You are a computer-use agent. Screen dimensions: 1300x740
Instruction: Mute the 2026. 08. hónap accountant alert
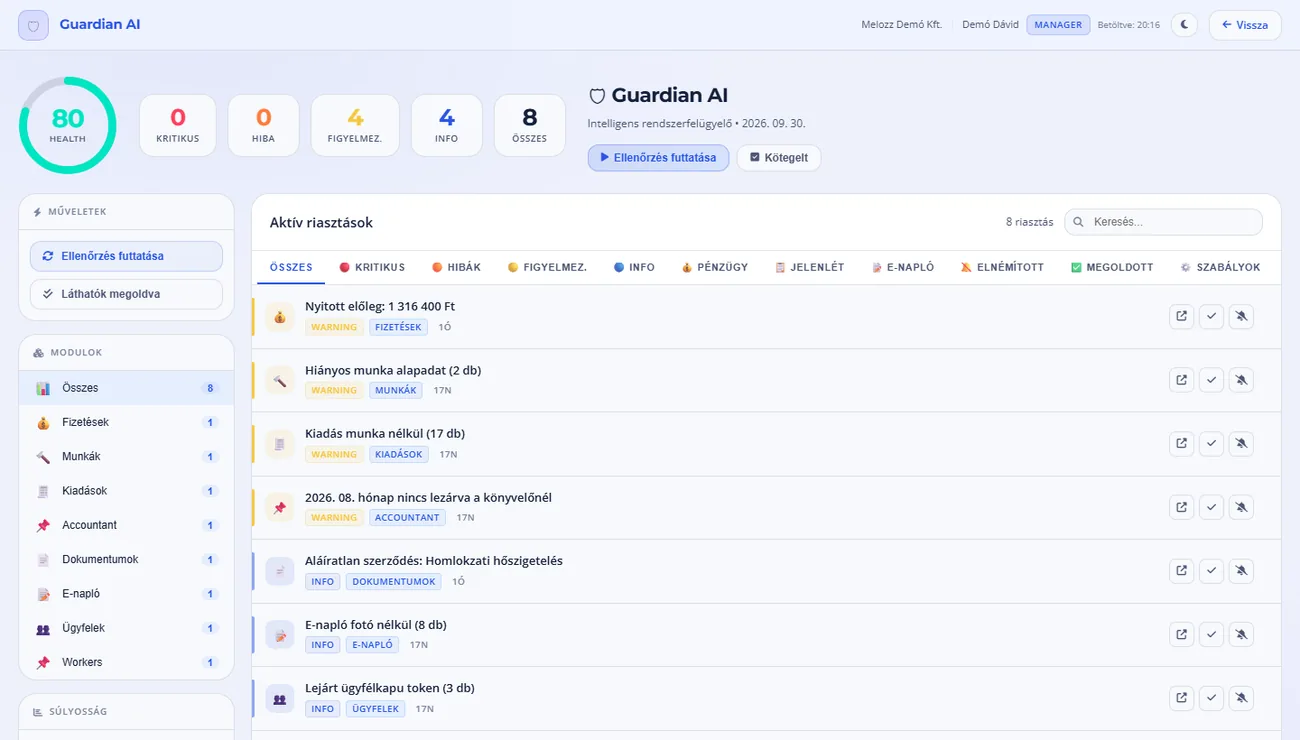coord(1241,507)
